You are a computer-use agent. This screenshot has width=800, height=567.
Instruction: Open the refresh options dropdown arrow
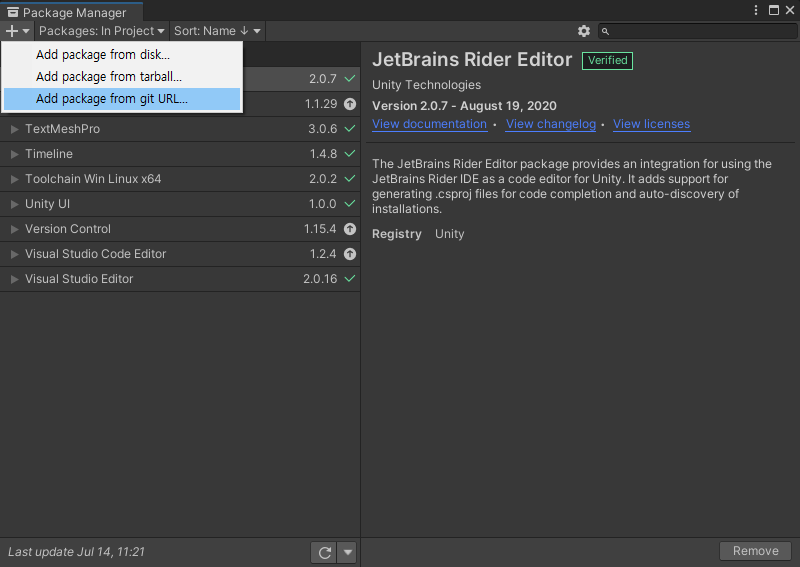pyautogui.click(x=347, y=552)
